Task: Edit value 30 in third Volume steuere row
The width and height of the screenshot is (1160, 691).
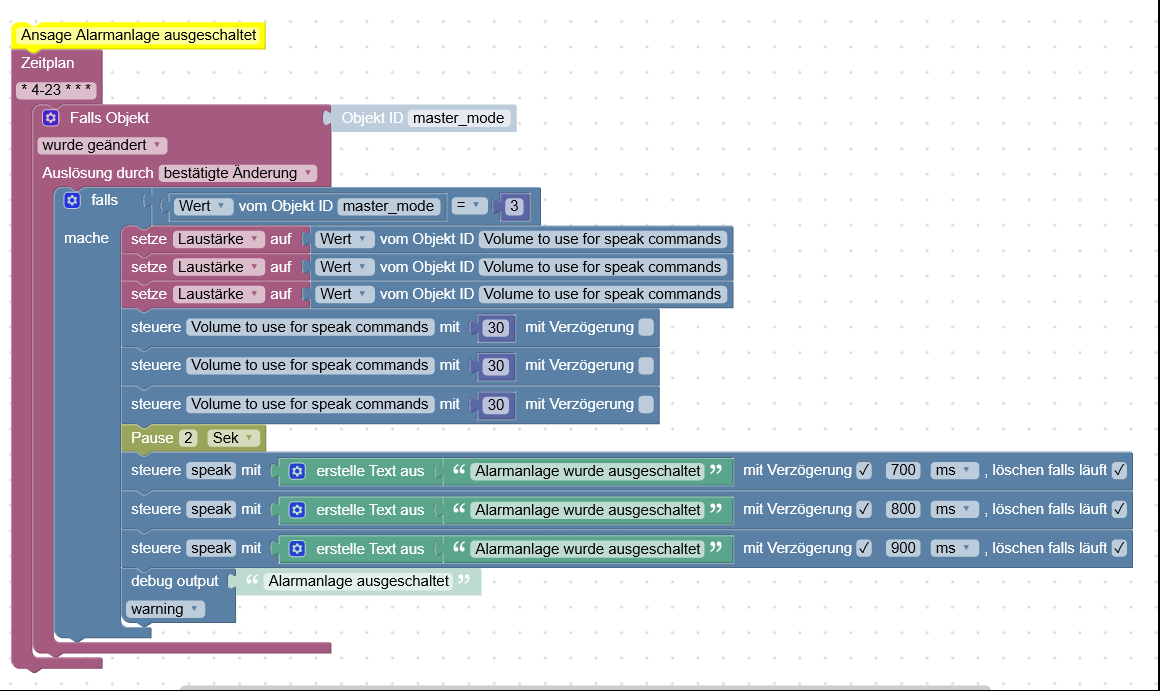Action: (x=496, y=405)
